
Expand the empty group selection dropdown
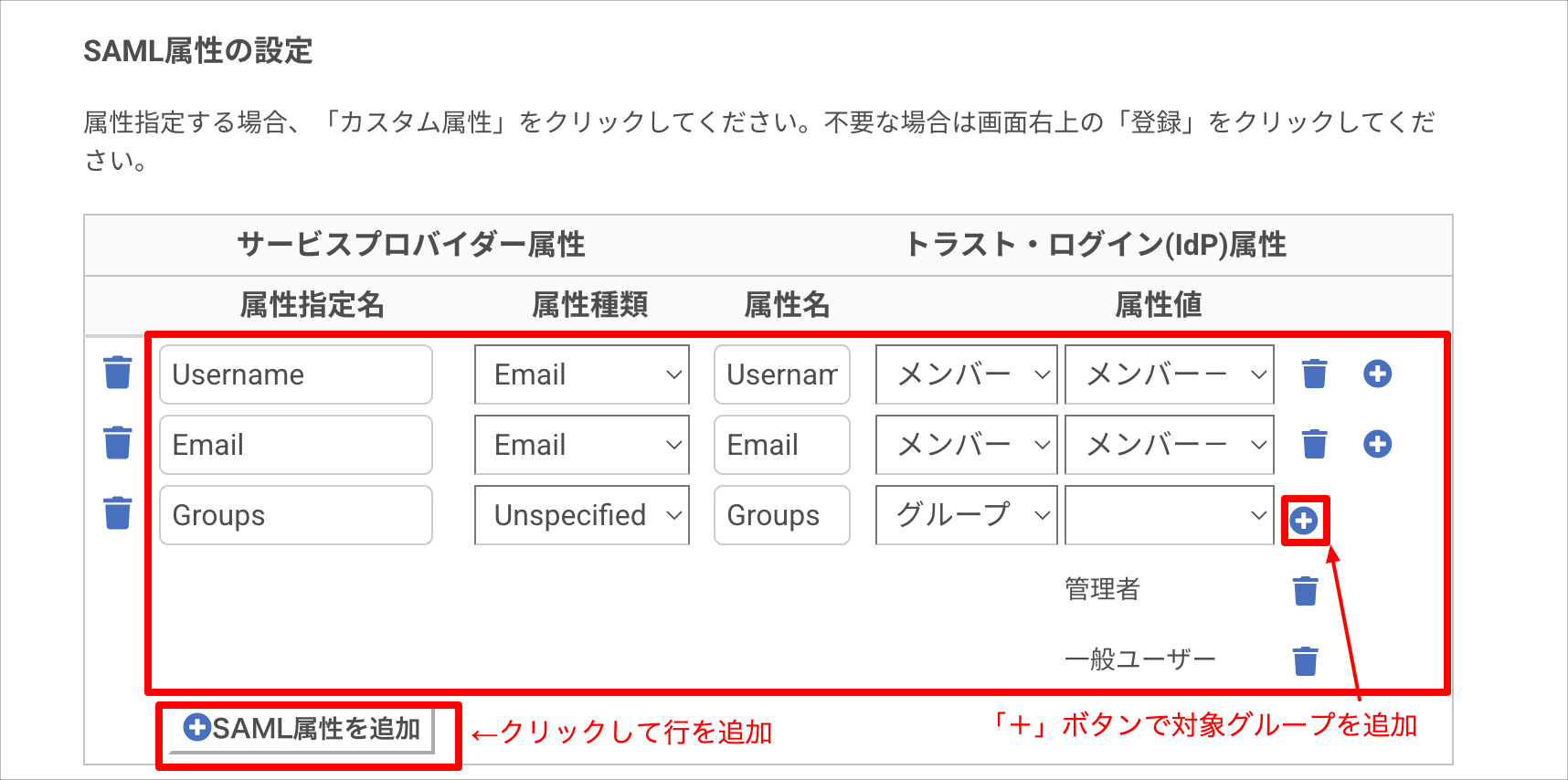[x=1170, y=515]
